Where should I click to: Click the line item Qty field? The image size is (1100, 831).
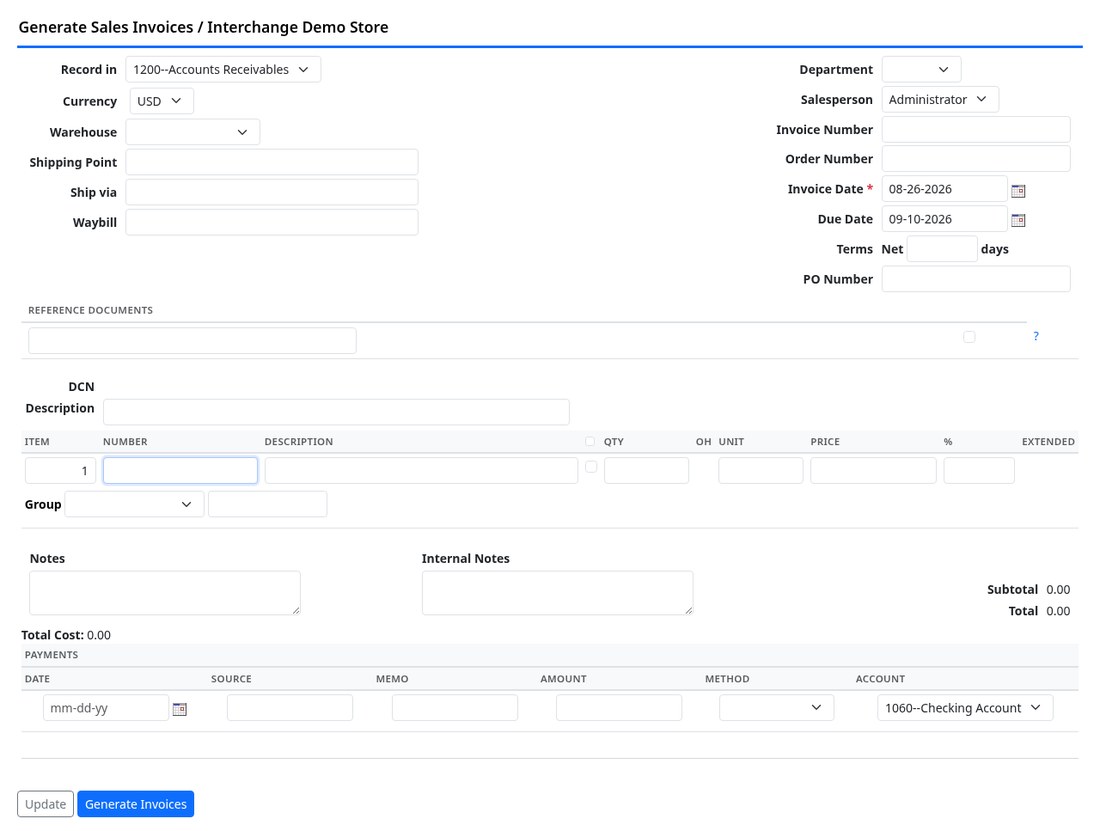[646, 471]
